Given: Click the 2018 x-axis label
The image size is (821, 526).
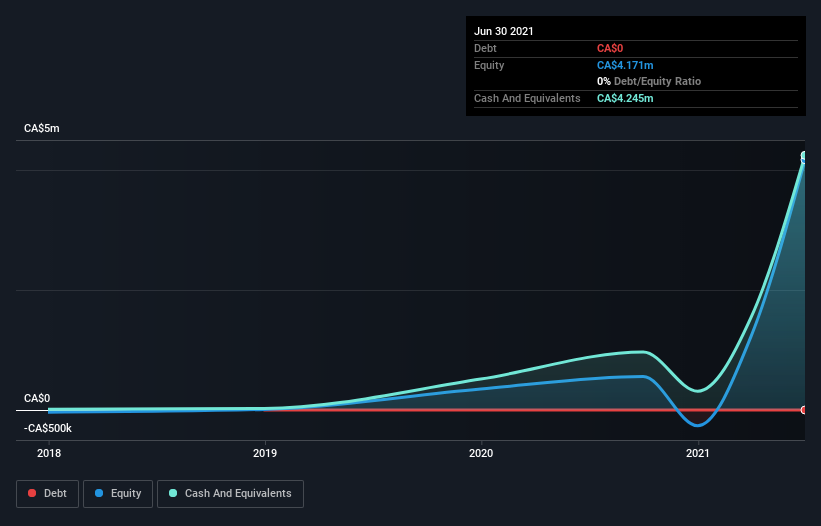Looking at the screenshot, I should click(49, 453).
